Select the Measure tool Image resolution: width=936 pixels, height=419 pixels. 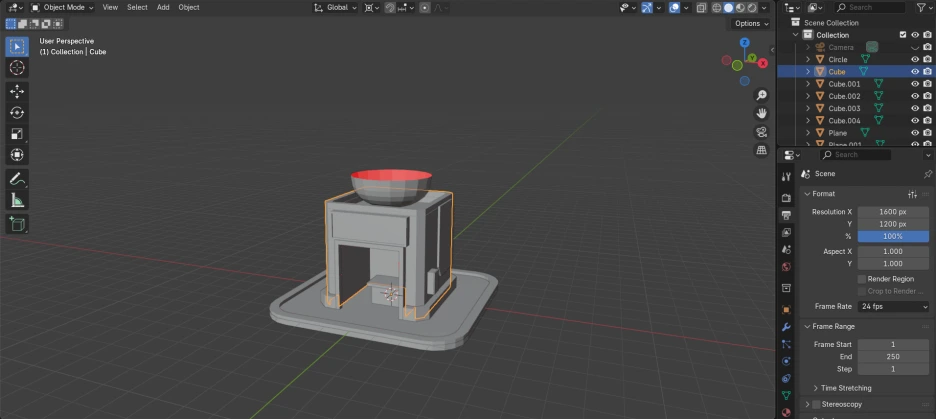click(x=17, y=201)
